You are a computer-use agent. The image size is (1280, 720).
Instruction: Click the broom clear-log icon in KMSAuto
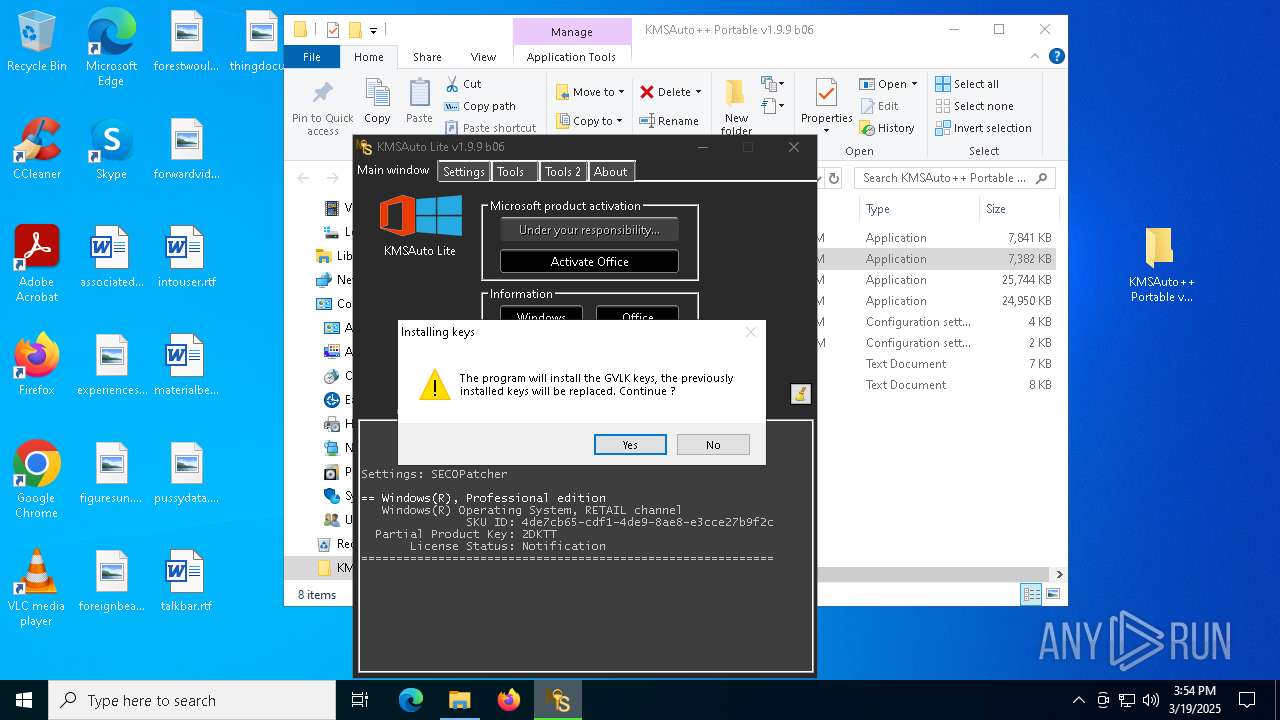[x=799, y=394]
